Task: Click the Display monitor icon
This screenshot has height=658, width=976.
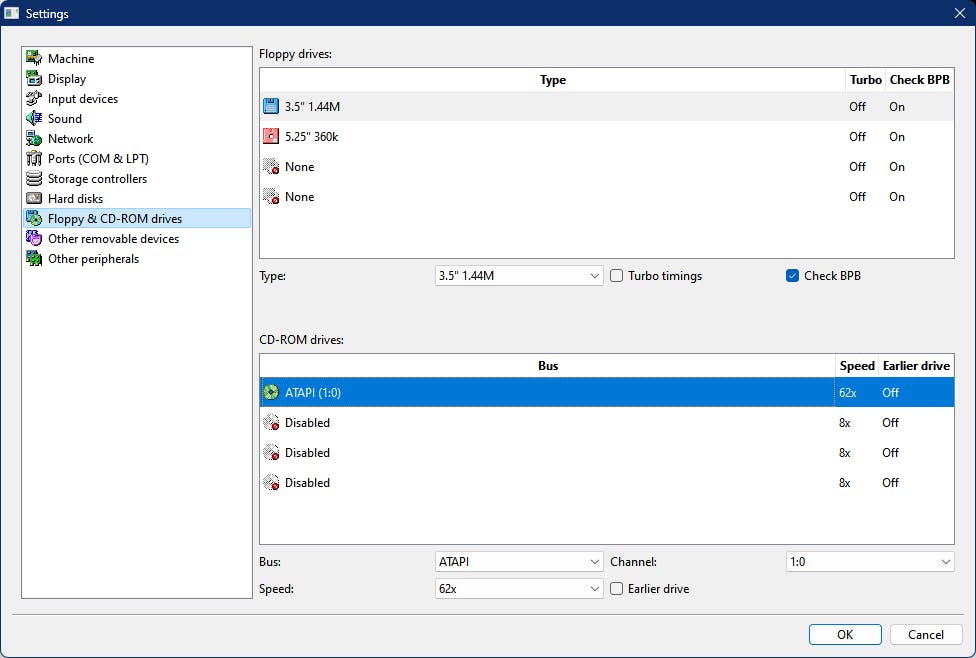Action: (34, 79)
